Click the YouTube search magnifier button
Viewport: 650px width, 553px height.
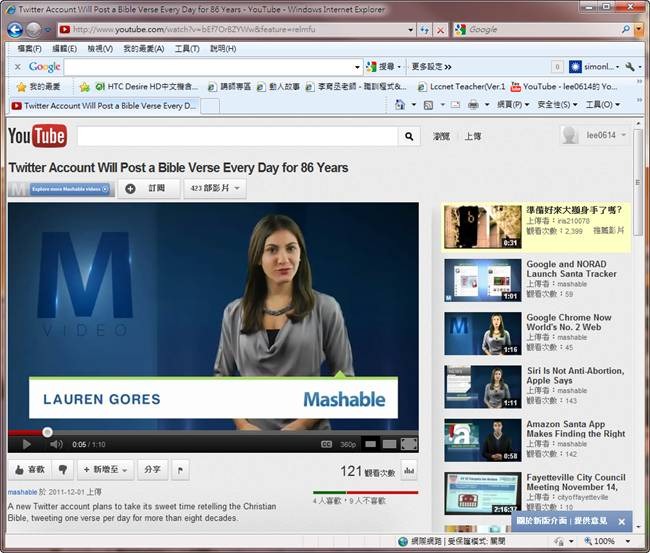pos(409,137)
